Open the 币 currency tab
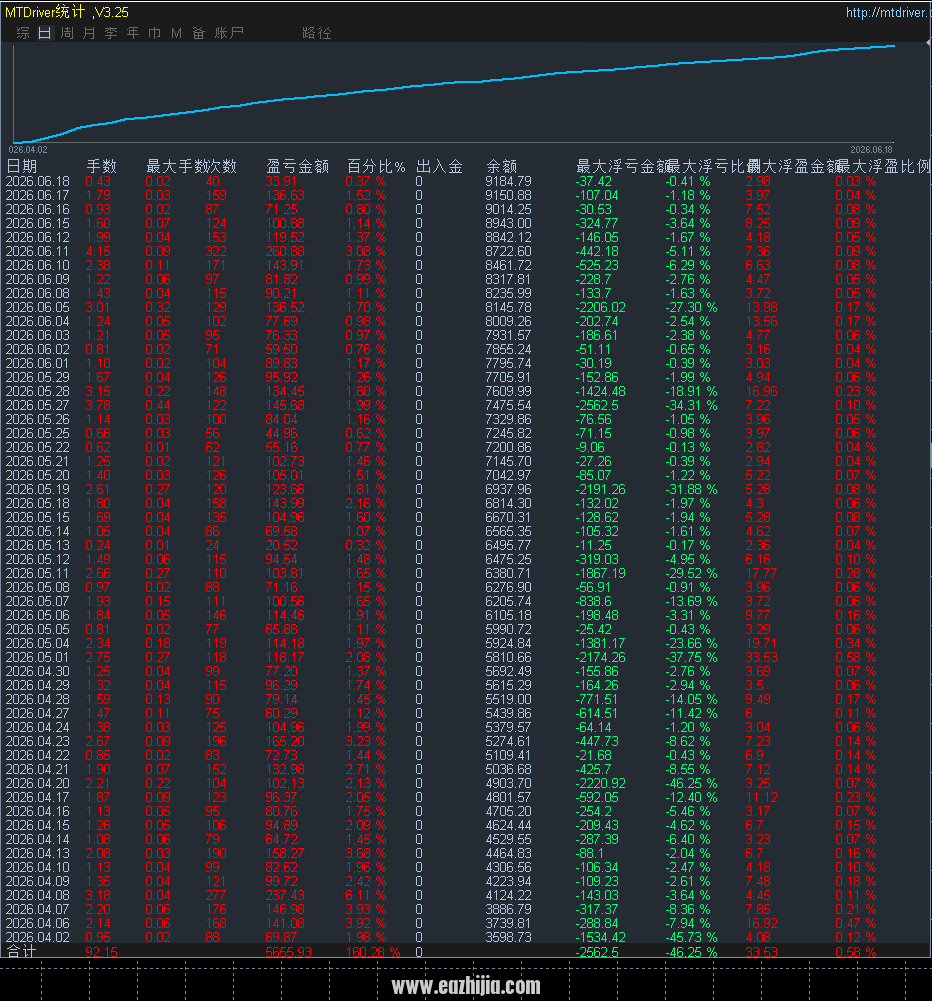 pyautogui.click(x=154, y=33)
